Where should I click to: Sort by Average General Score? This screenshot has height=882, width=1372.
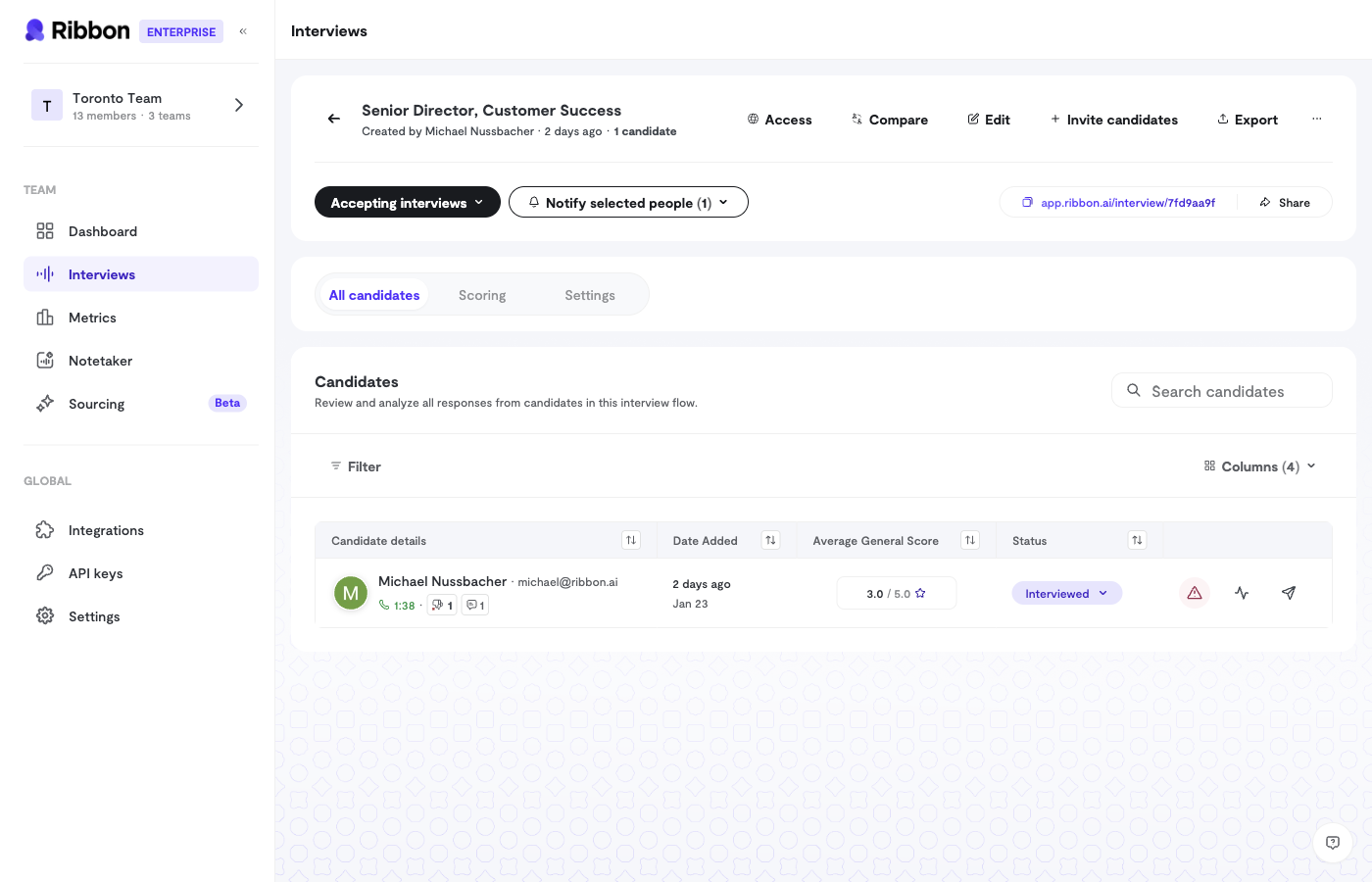(x=970, y=540)
